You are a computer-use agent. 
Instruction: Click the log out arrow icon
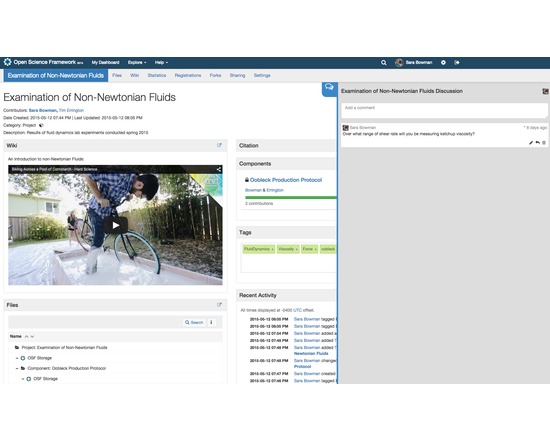click(x=457, y=62)
